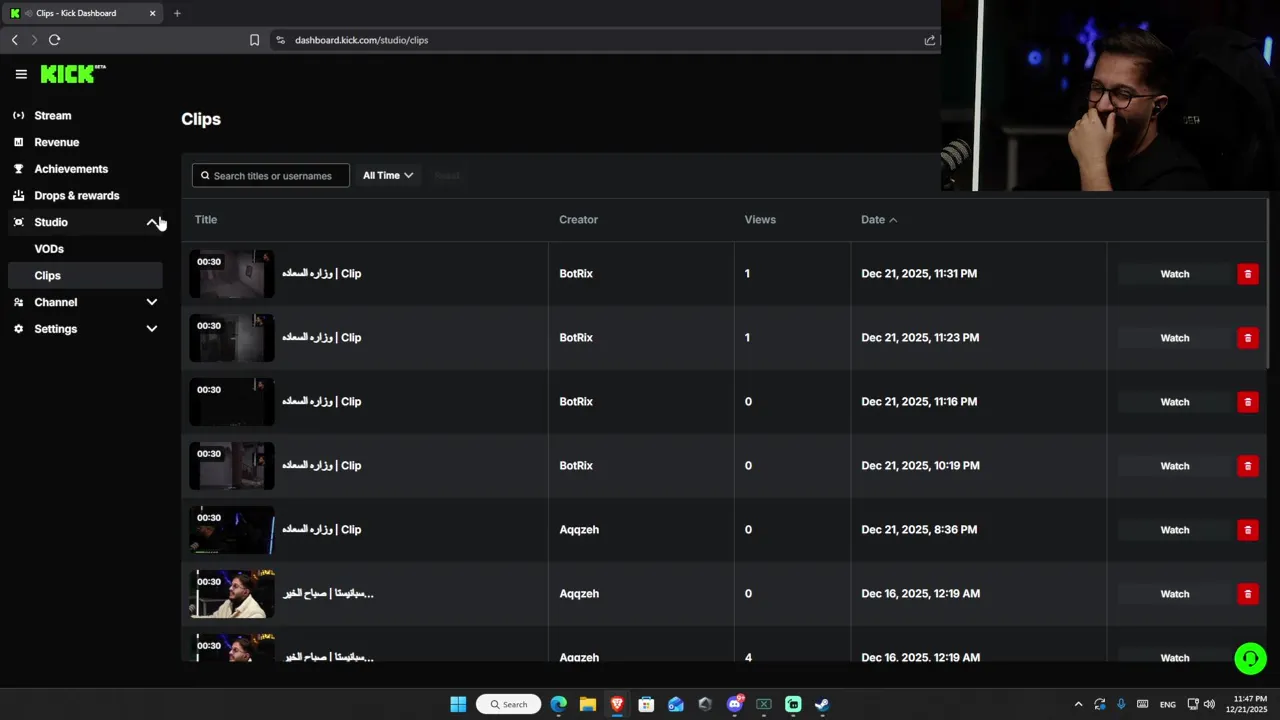Click the Stream broadcast icon in sidebar
Image resolution: width=1280 pixels, height=720 pixels.
tap(18, 116)
